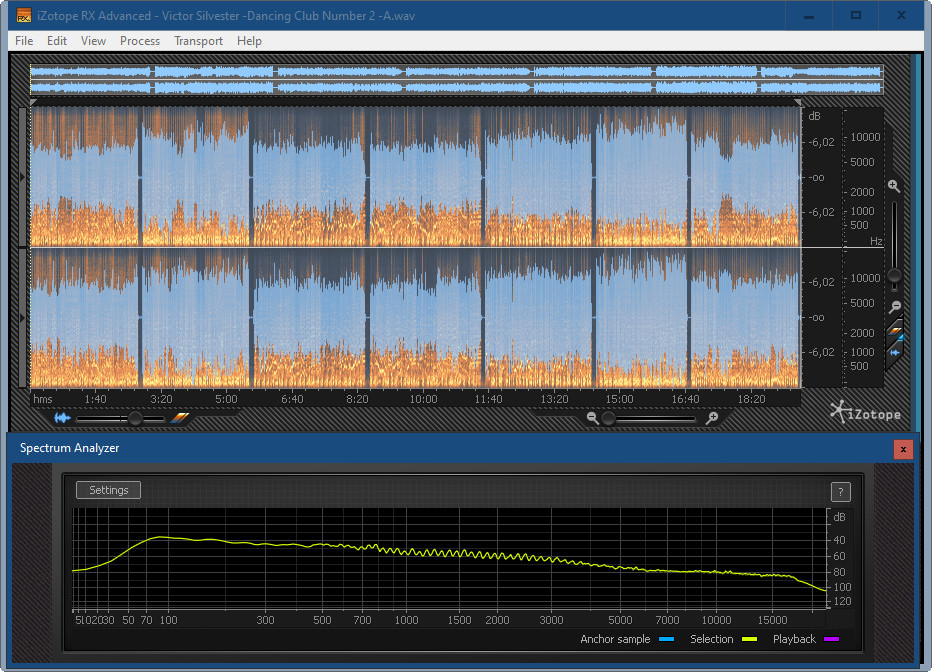Expand the lower channel's left side arrow

[x=24, y=318]
